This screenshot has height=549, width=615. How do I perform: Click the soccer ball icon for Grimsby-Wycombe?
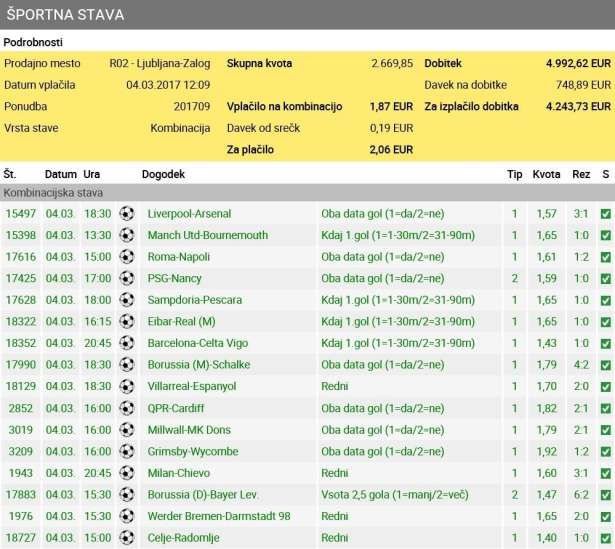tap(127, 451)
